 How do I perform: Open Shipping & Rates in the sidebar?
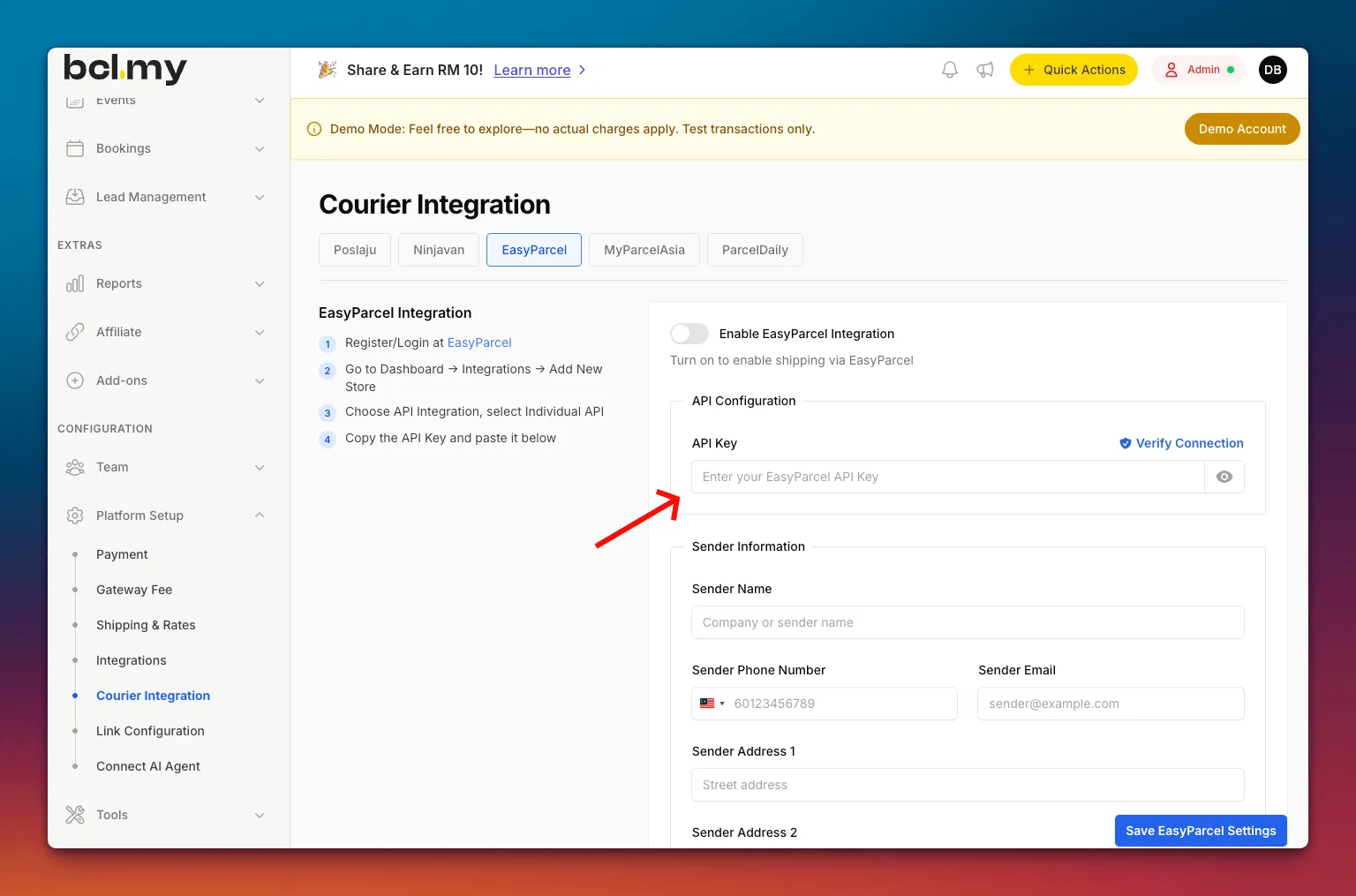[x=146, y=625]
